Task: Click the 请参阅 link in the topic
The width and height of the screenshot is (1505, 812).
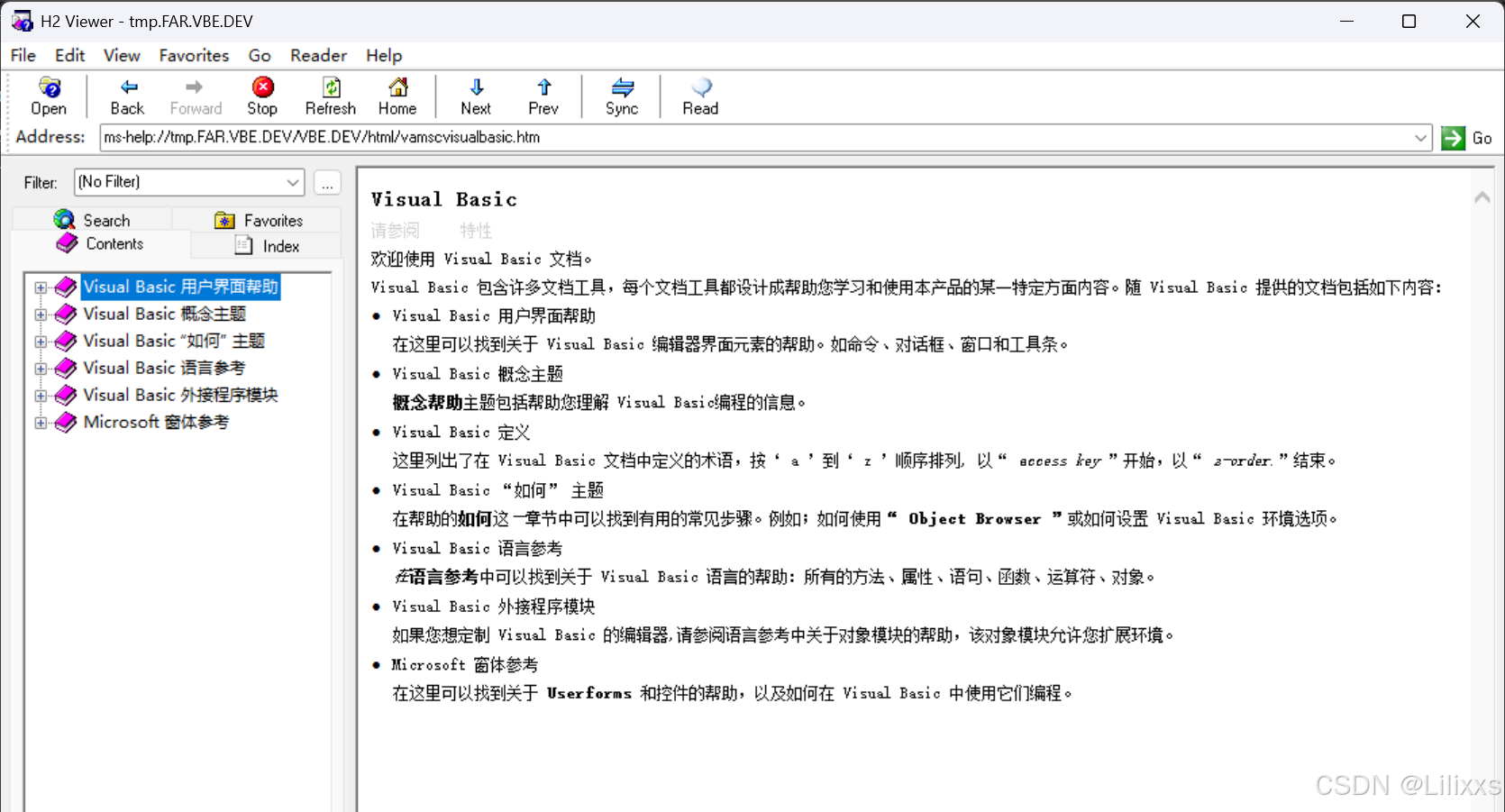Action: [x=395, y=231]
